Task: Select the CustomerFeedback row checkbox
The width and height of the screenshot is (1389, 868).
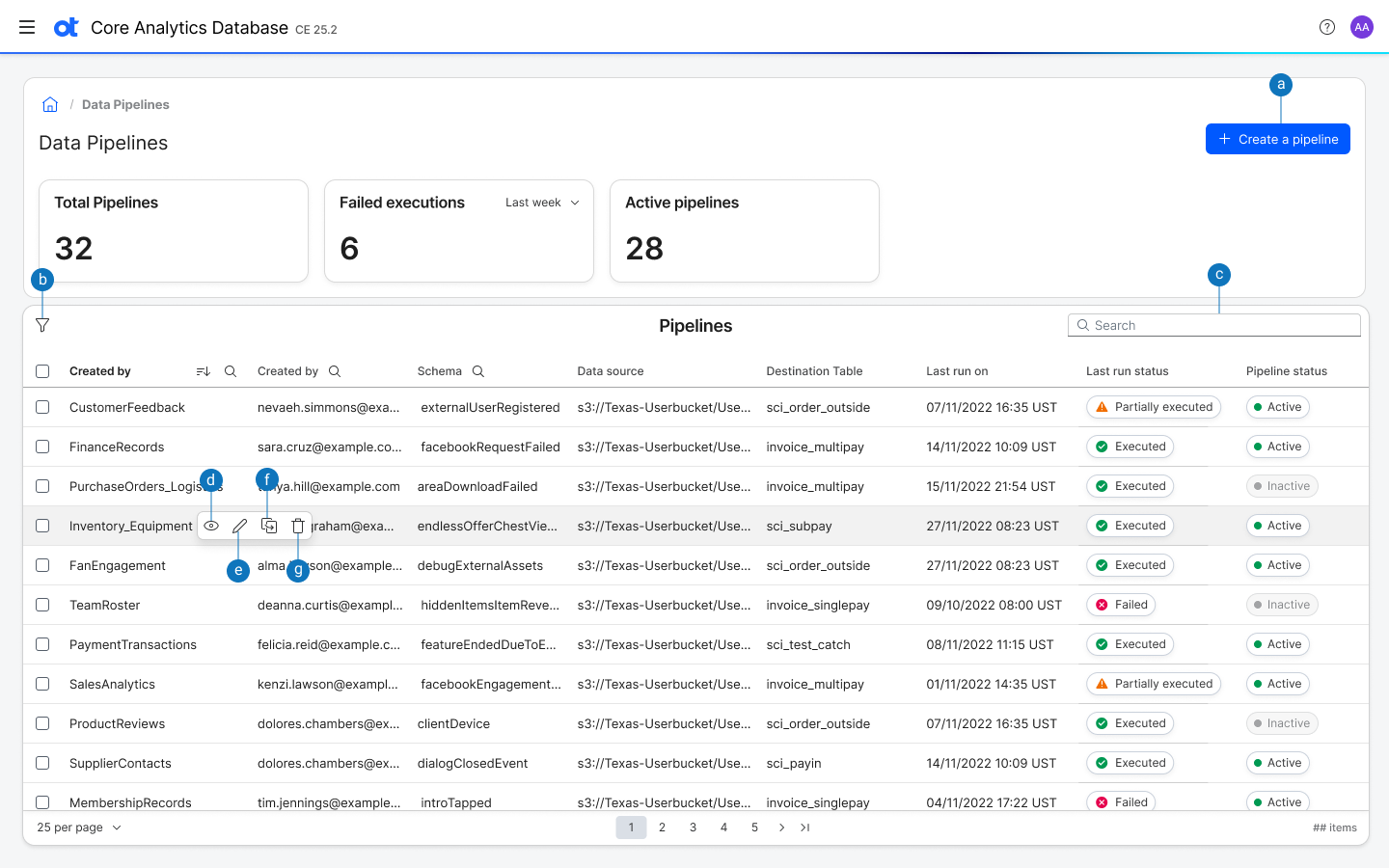Action: 41,407
